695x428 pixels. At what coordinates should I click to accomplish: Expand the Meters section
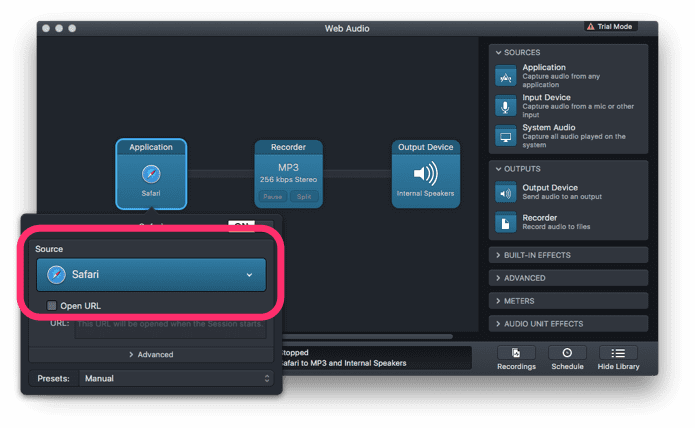point(568,301)
